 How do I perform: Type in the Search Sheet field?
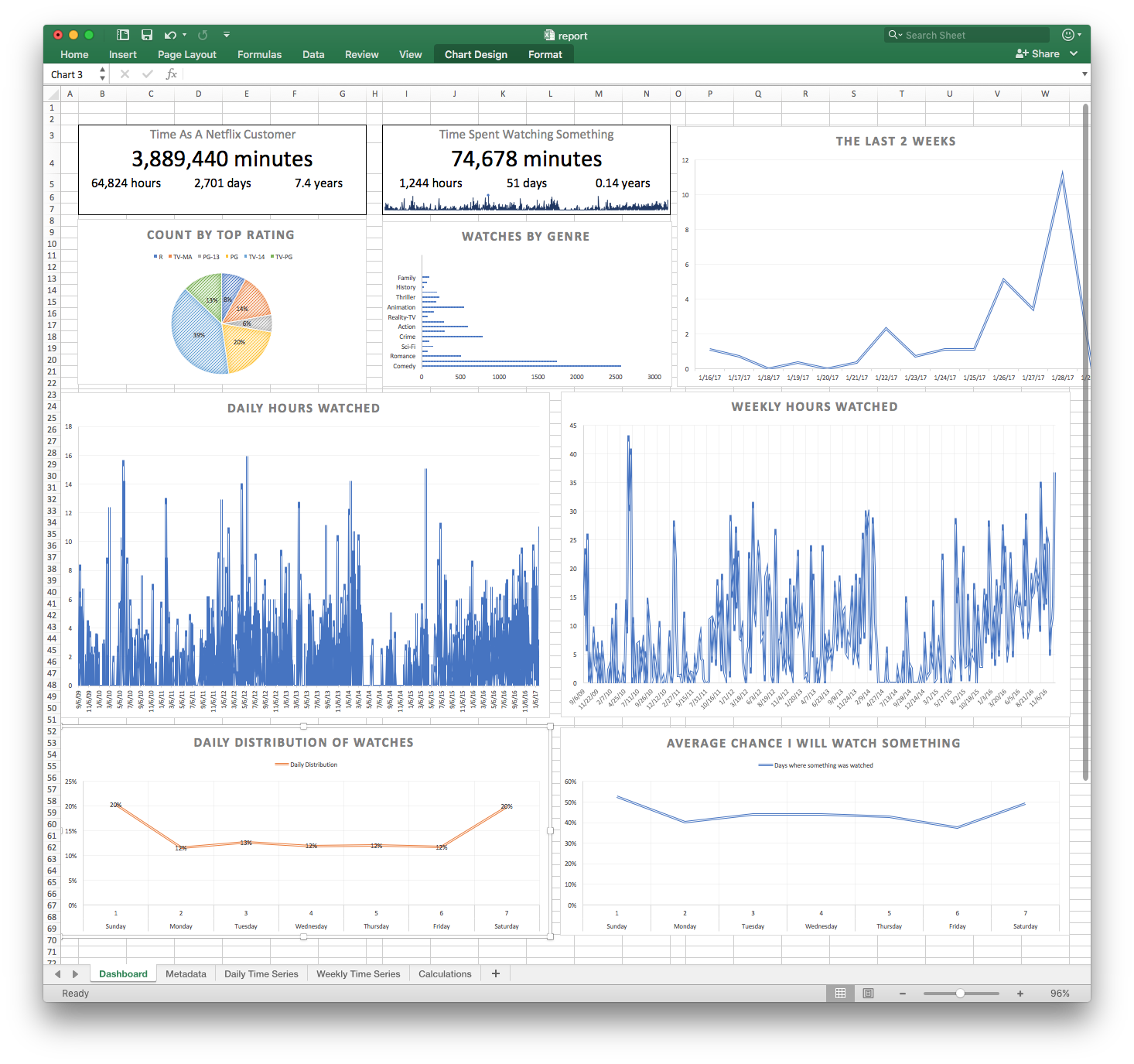[x=967, y=35]
